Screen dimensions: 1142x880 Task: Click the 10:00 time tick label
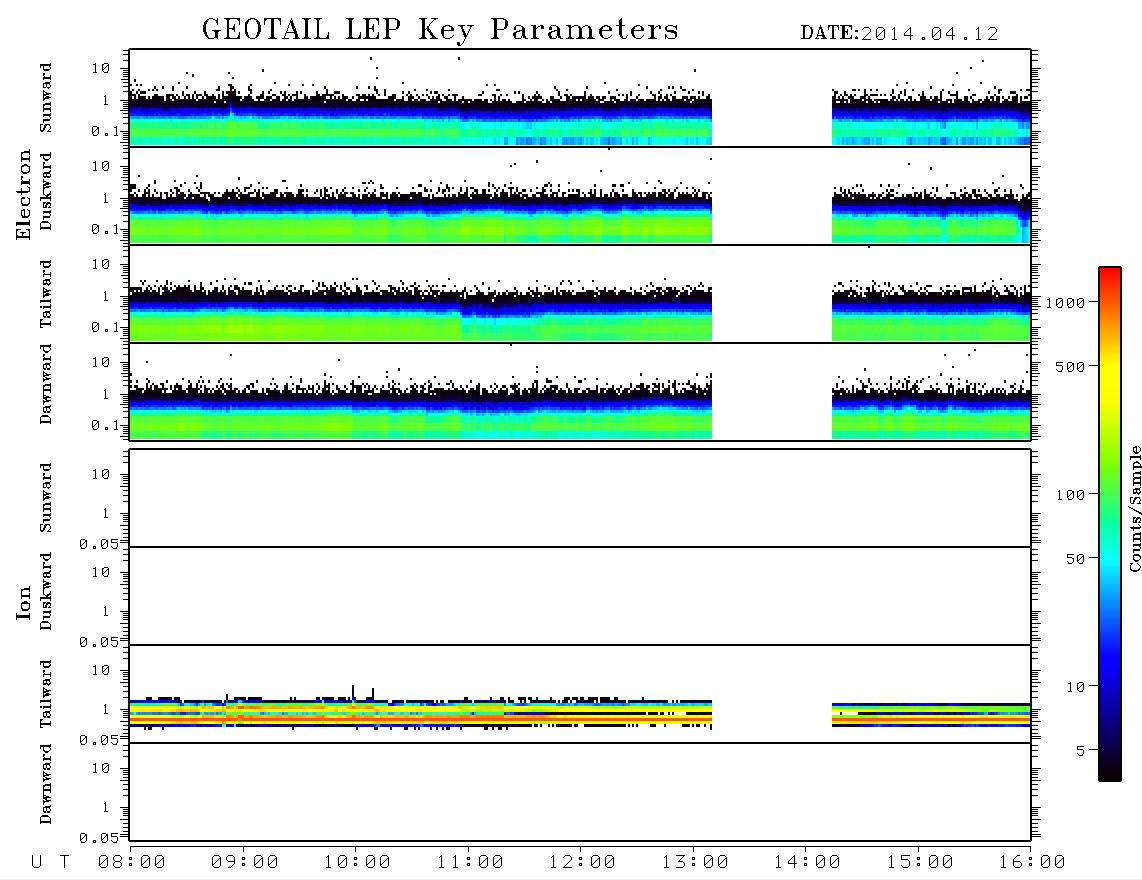tap(357, 863)
